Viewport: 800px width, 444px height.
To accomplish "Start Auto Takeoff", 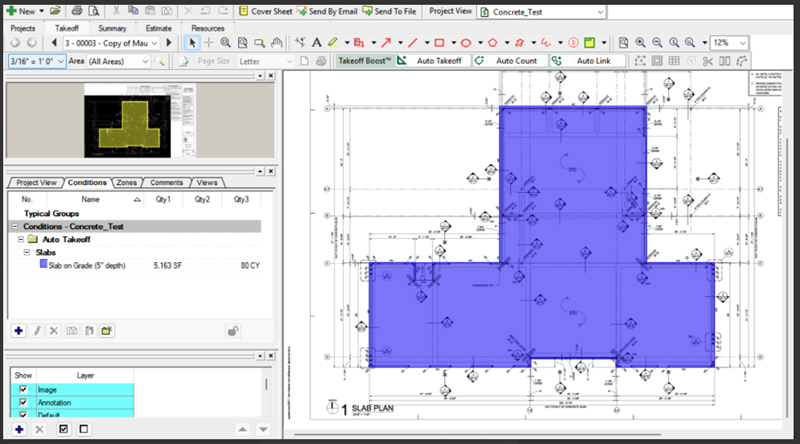I will (x=432, y=61).
